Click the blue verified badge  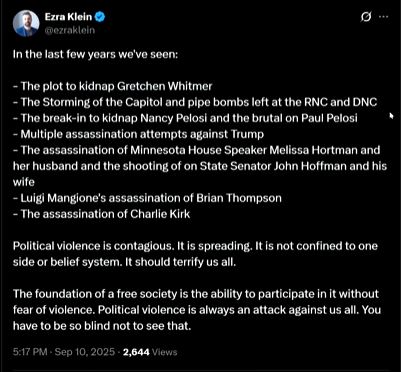click(x=100, y=16)
